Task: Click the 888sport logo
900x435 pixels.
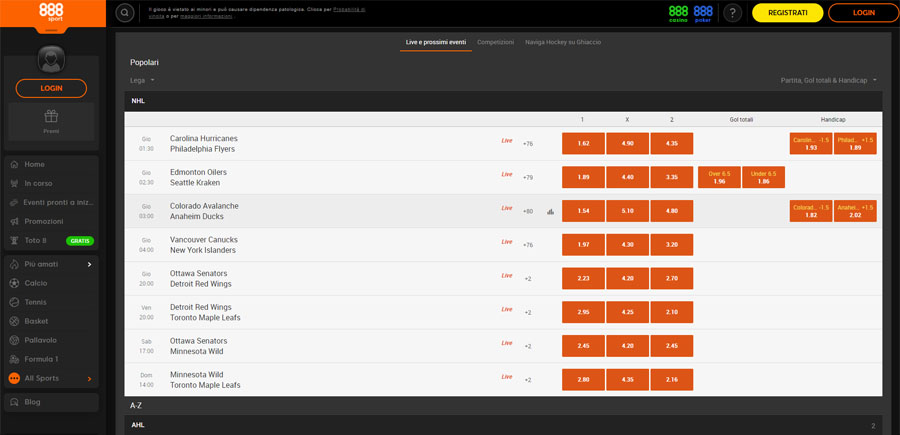Action: pyautogui.click(x=52, y=12)
